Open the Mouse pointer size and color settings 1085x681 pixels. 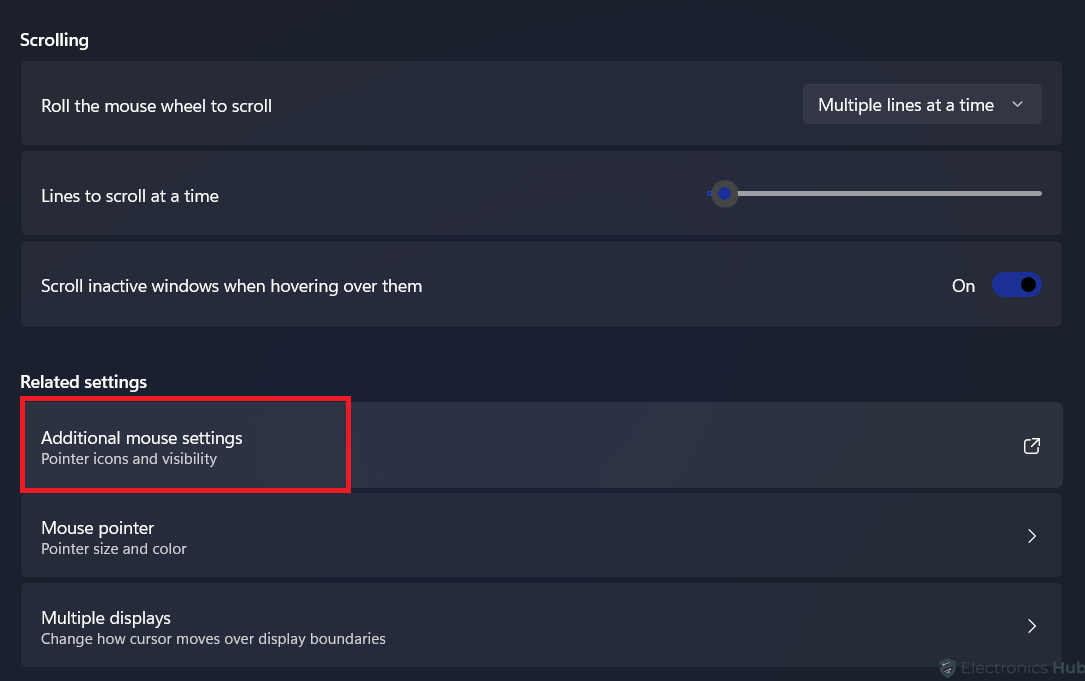click(x=540, y=536)
